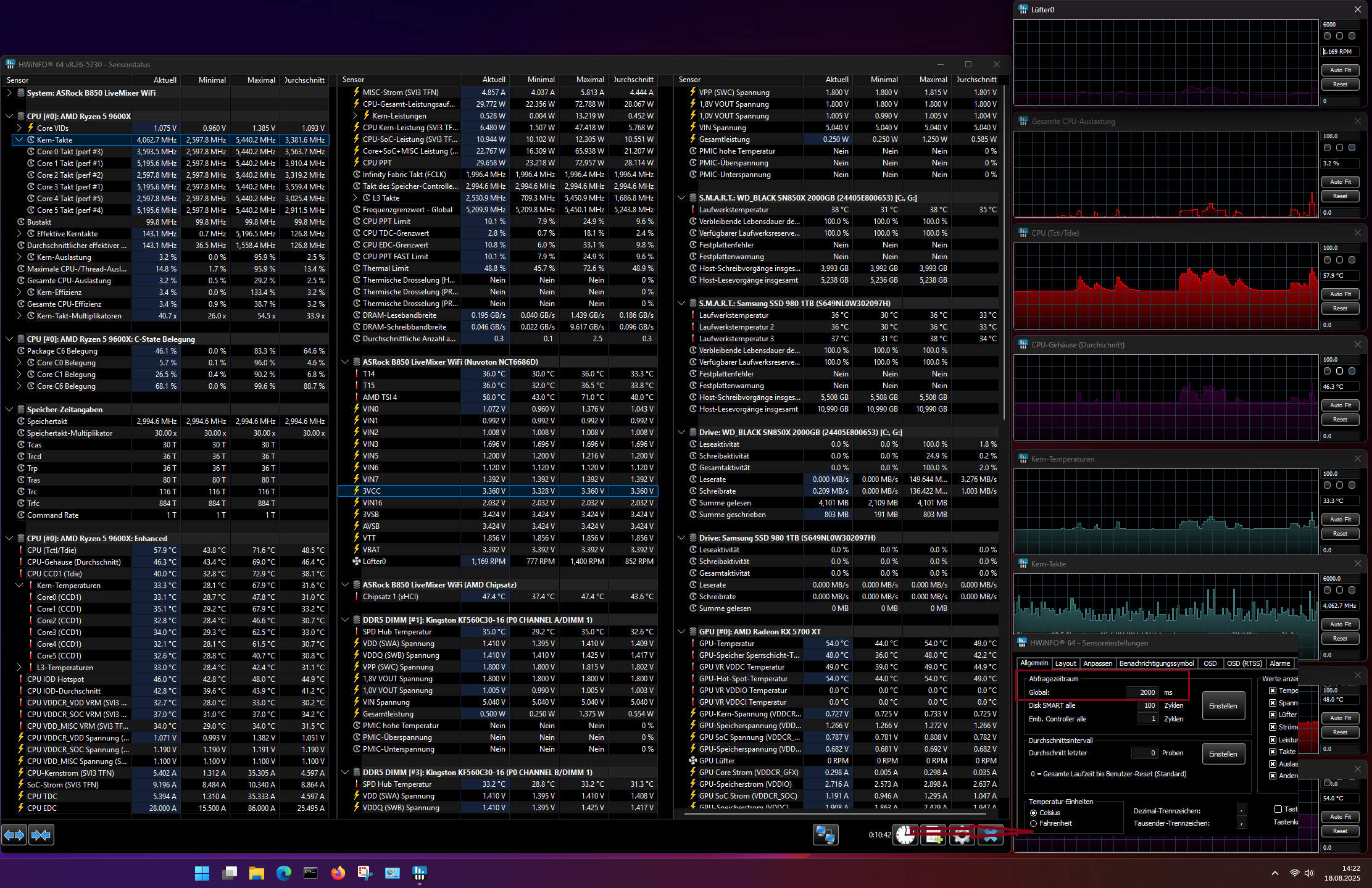The width and height of the screenshot is (1372, 888).
Task: Open the remote network monitoring icon
Action: pyautogui.click(x=825, y=835)
